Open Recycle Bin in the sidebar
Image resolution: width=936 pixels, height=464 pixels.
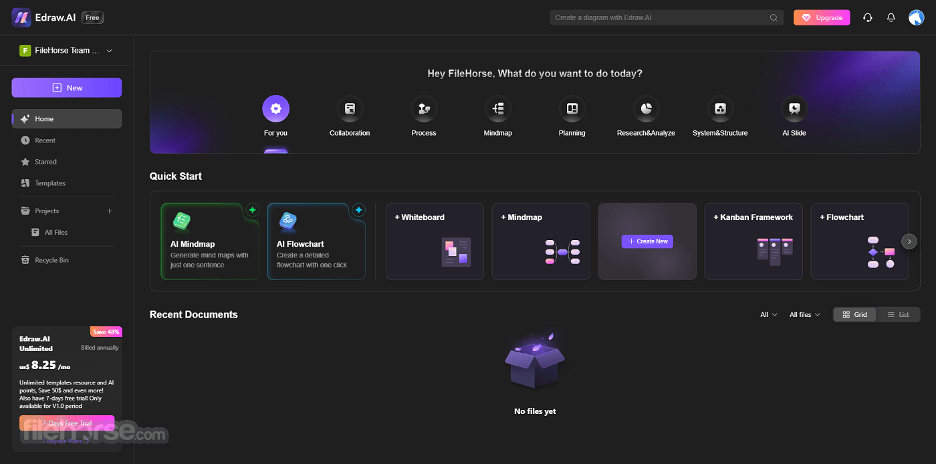point(67,260)
